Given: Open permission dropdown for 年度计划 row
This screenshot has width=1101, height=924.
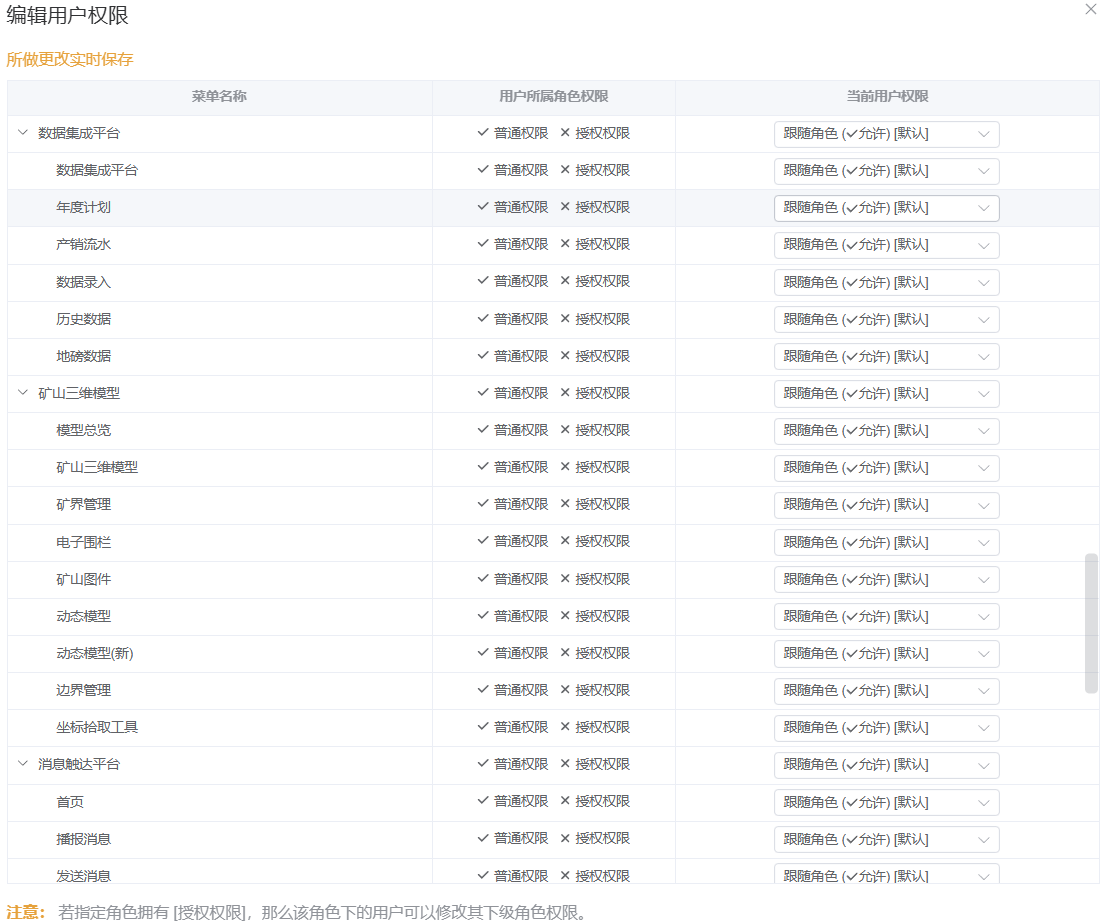Looking at the screenshot, I should click(x=886, y=208).
